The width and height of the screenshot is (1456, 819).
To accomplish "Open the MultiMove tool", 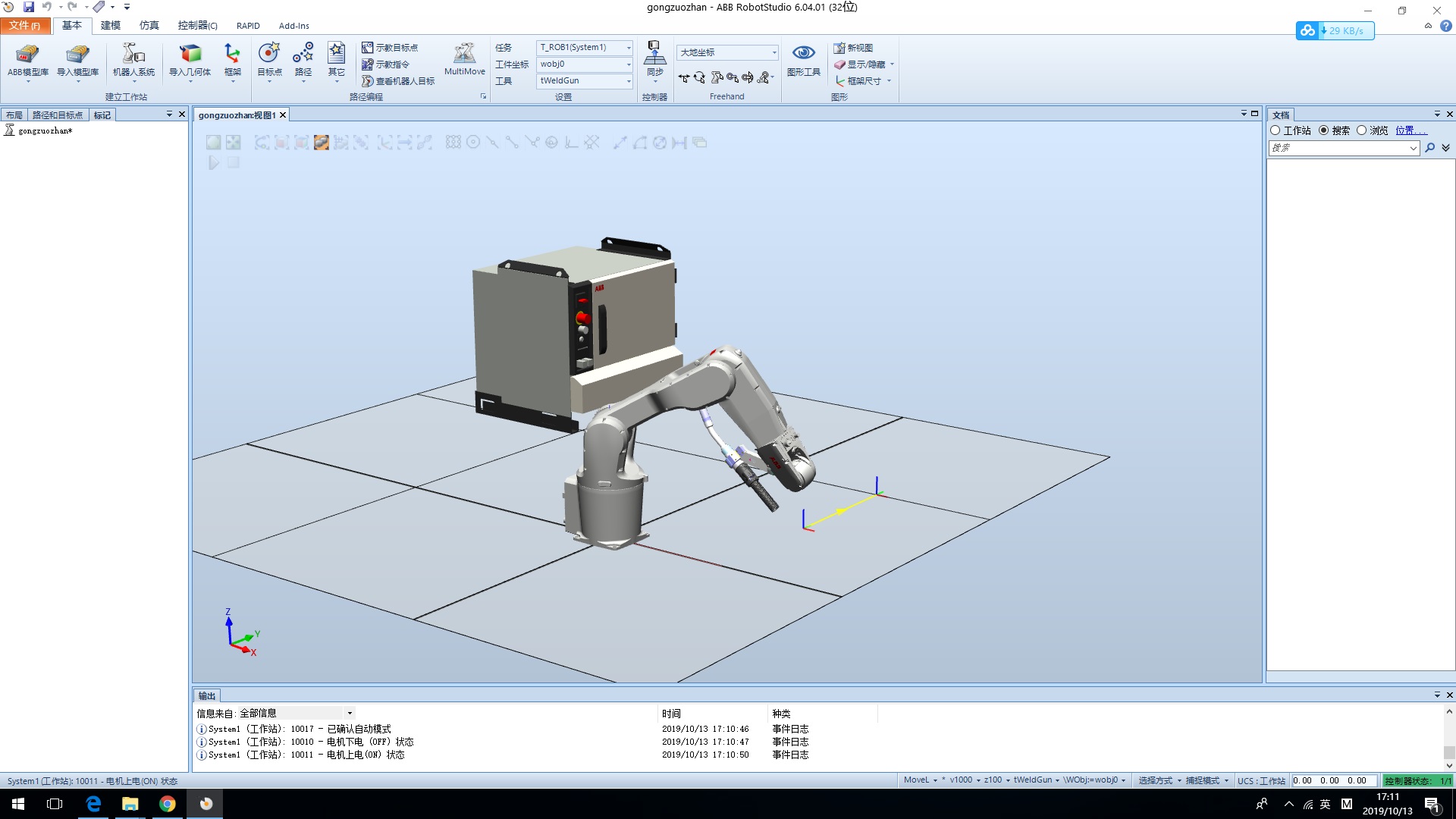I will (x=464, y=59).
